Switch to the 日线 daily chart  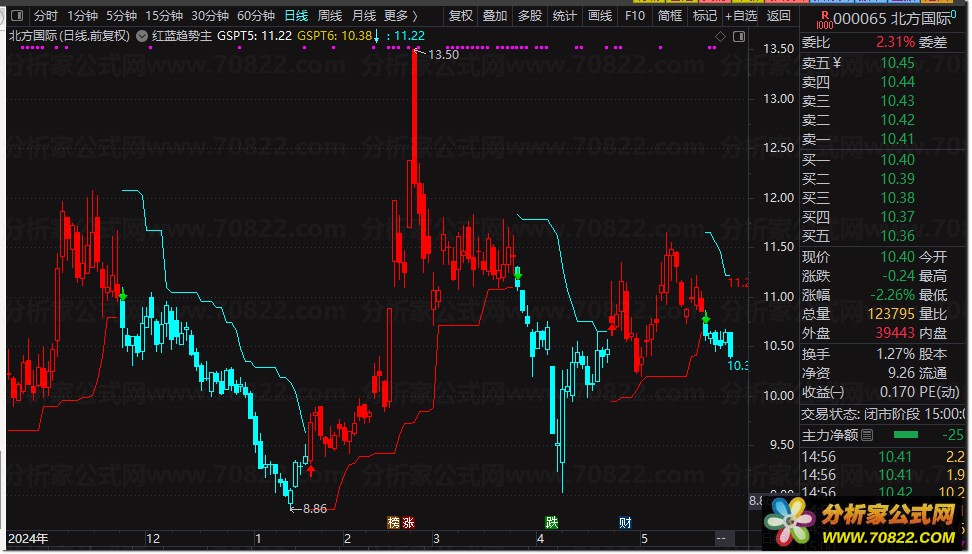pos(296,15)
